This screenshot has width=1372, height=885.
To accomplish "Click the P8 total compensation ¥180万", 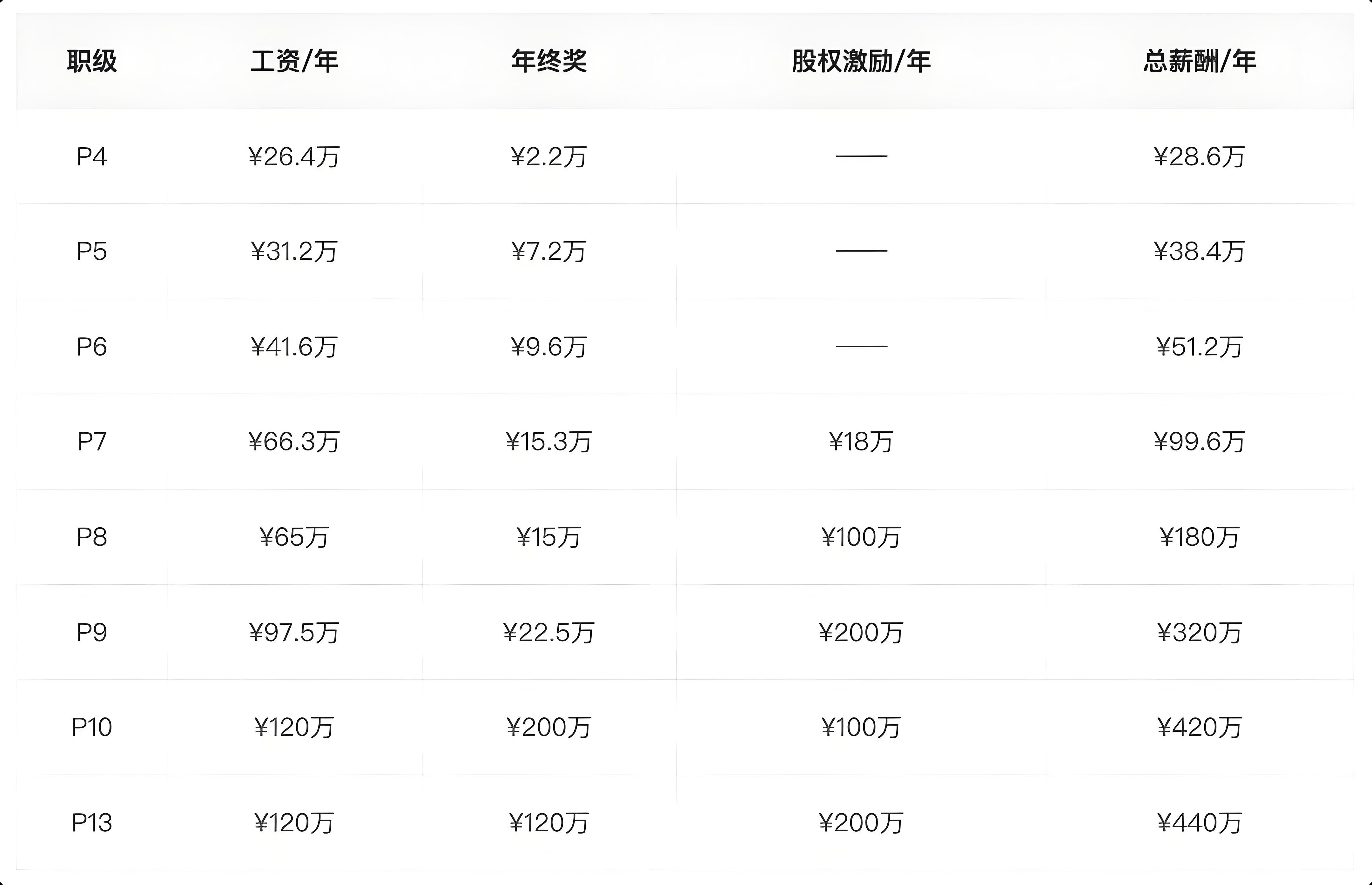I will pyautogui.click(x=1200, y=537).
